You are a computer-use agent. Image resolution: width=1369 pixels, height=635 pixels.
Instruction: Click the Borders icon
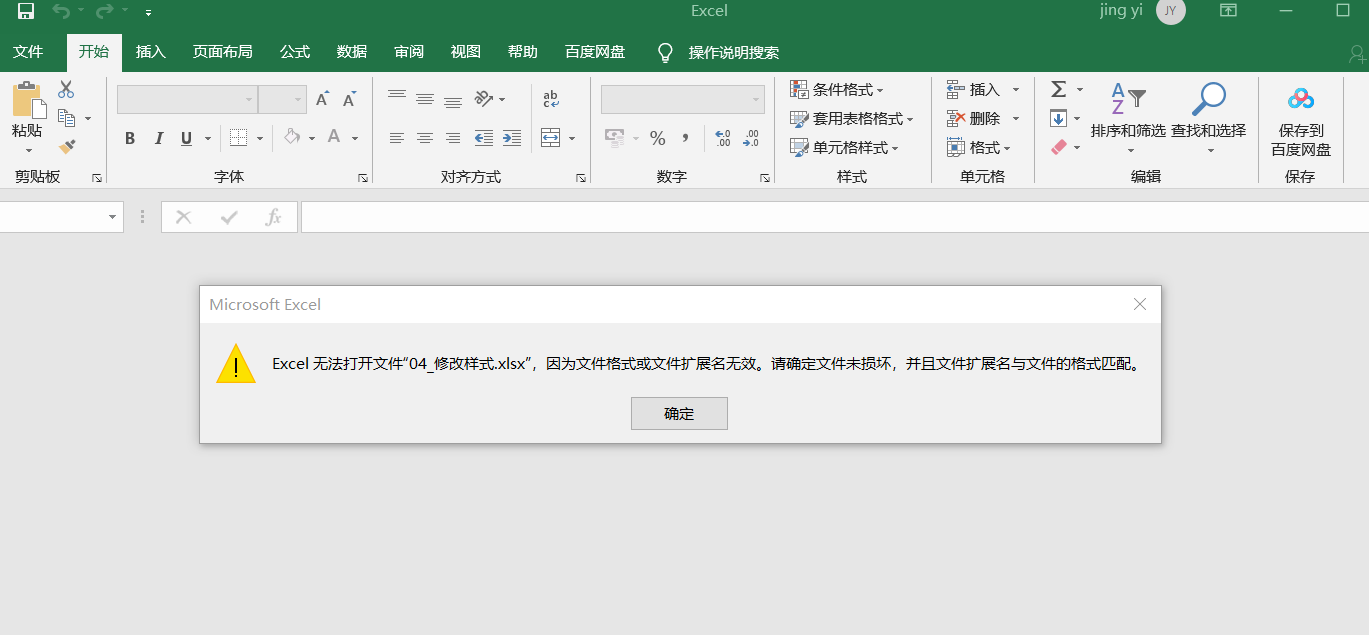tap(238, 138)
